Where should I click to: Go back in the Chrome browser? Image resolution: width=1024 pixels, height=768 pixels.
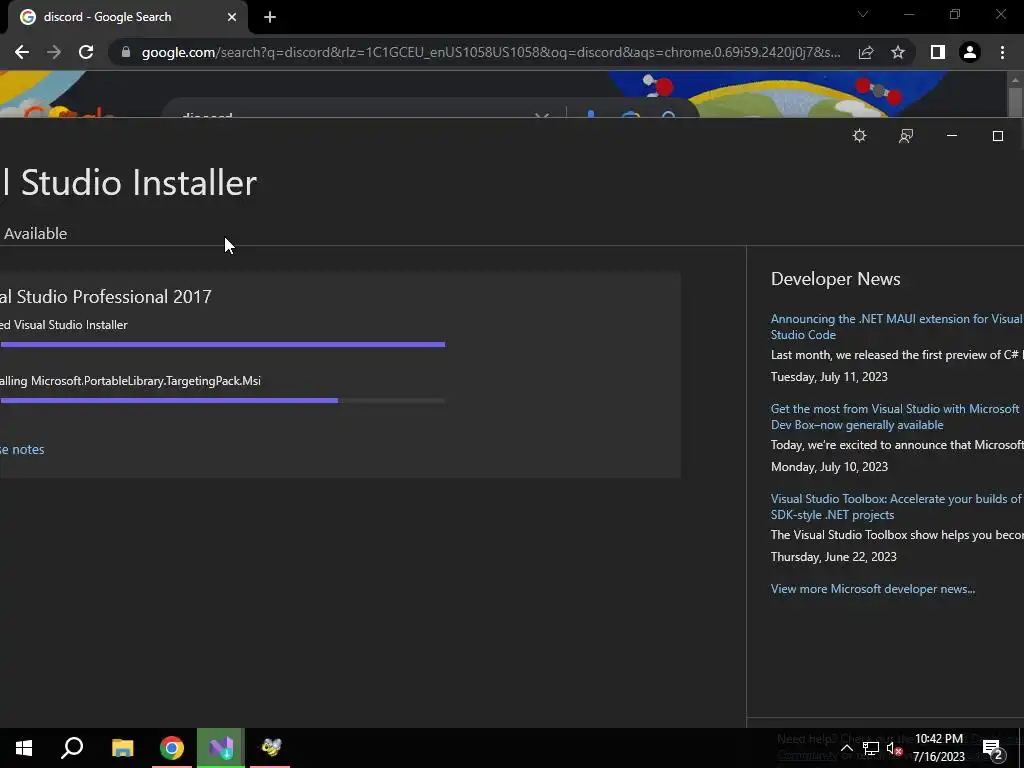22,52
